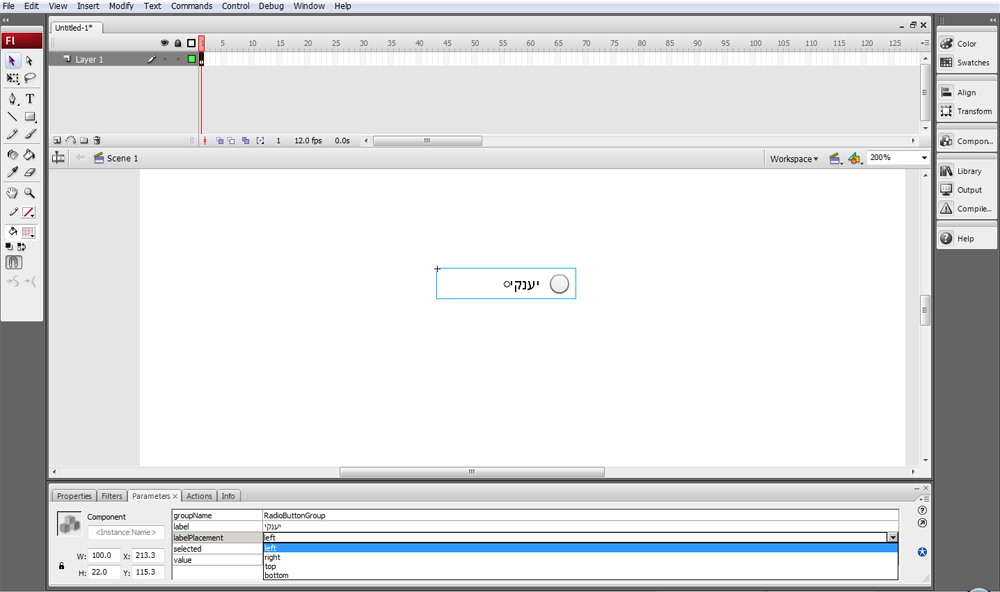This screenshot has width=1000, height=592.
Task: Open the Transform panel
Action: [x=966, y=111]
